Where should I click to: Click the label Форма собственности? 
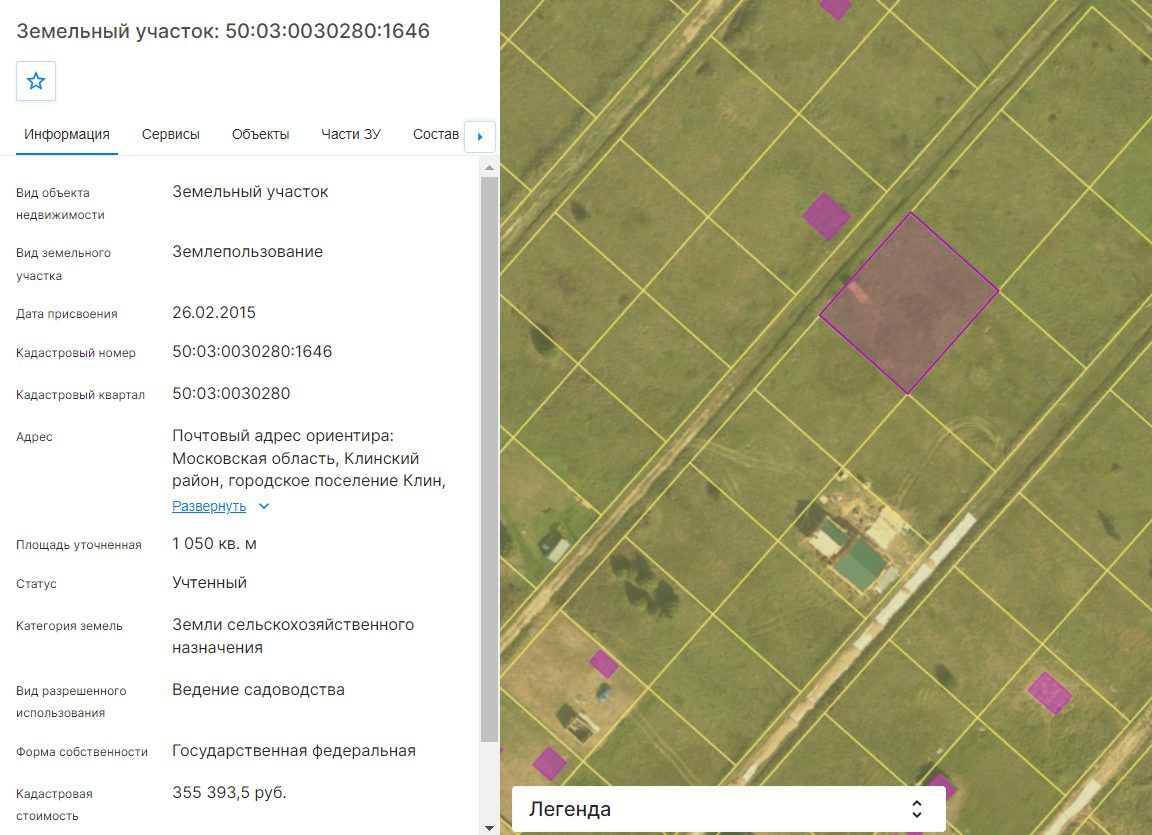pos(82,752)
